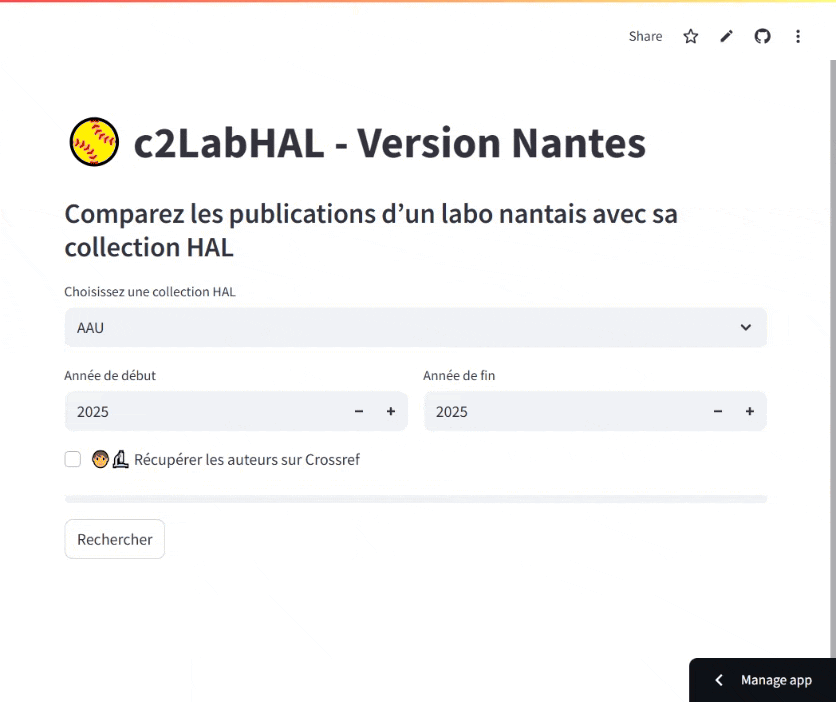Click the softball emoji in title
Image resolution: width=836 pixels, height=702 pixels.
tap(94, 142)
